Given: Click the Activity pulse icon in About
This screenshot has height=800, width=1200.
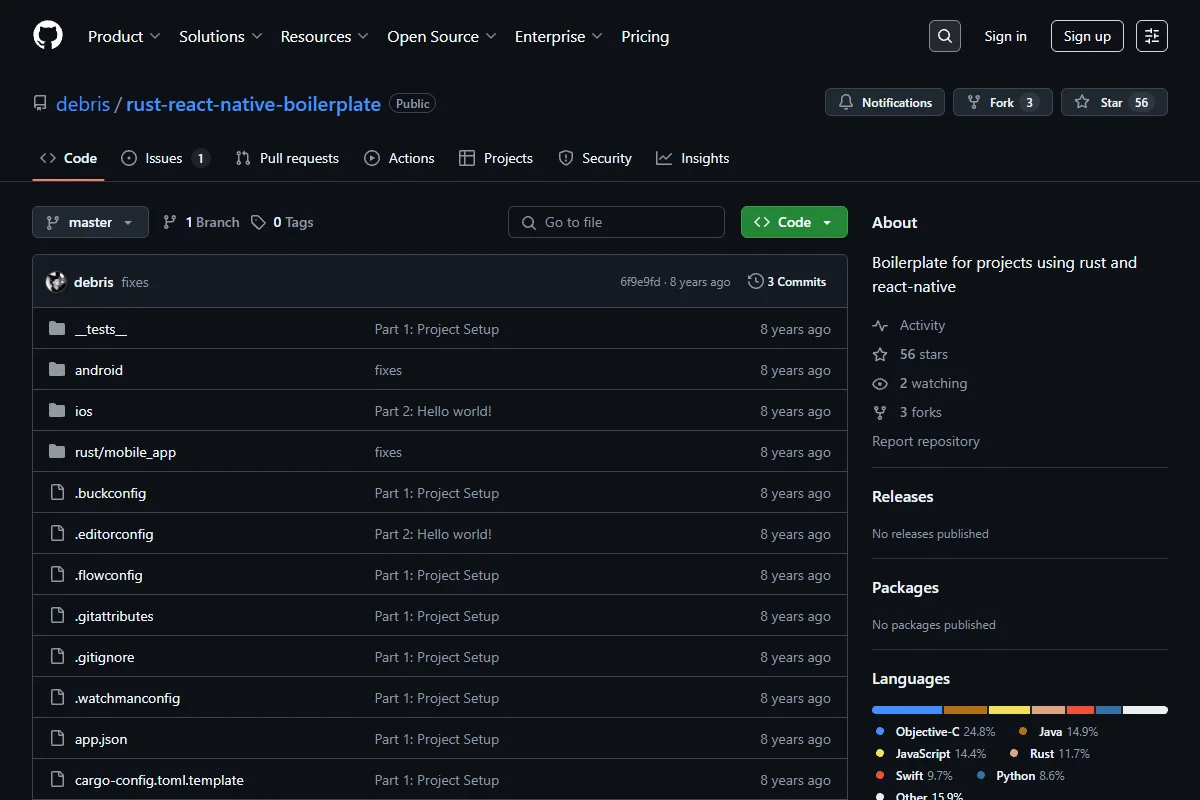Looking at the screenshot, I should pos(880,325).
